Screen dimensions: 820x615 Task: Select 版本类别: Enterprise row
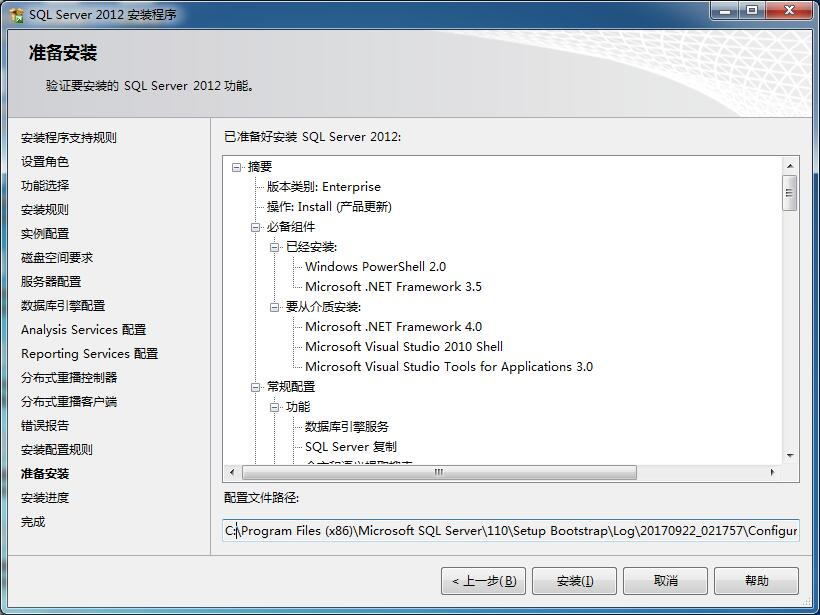[324, 187]
